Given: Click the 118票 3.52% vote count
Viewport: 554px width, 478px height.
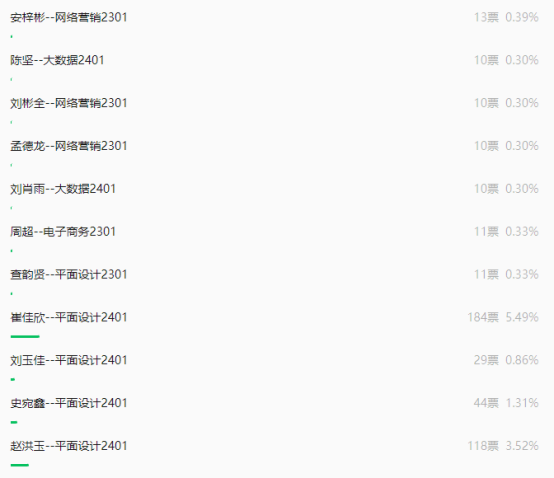Looking at the screenshot, I should (x=503, y=446).
